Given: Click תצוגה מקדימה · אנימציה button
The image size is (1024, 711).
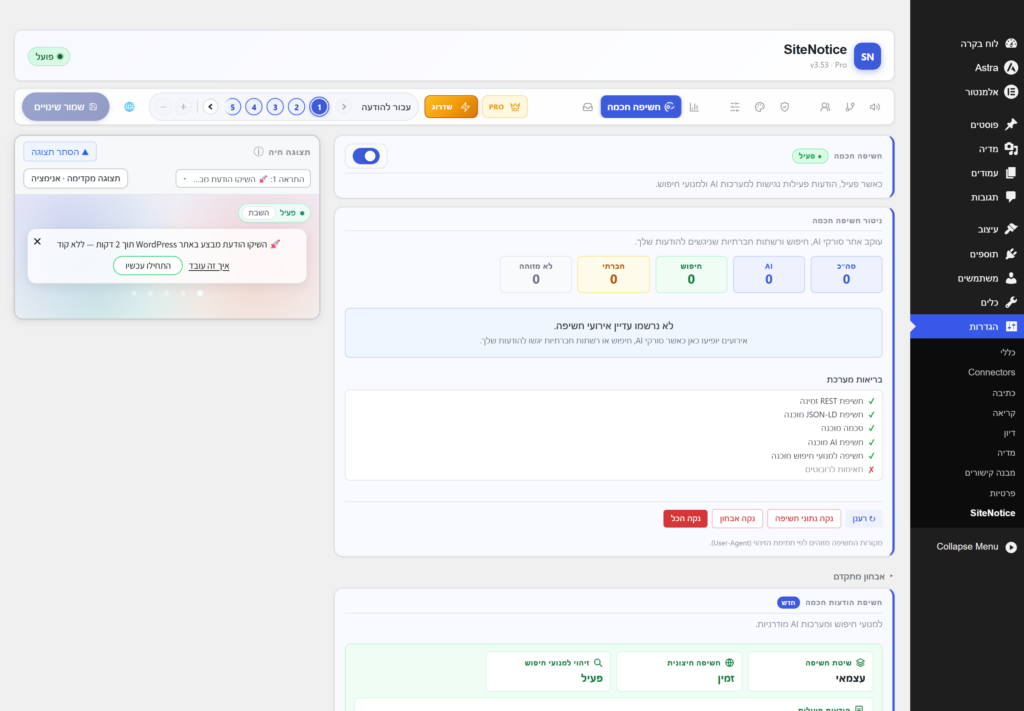Looking at the screenshot, I should coord(76,179).
